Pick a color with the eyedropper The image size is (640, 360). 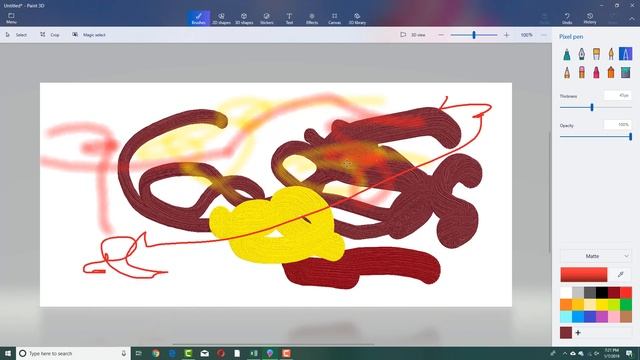click(620, 275)
